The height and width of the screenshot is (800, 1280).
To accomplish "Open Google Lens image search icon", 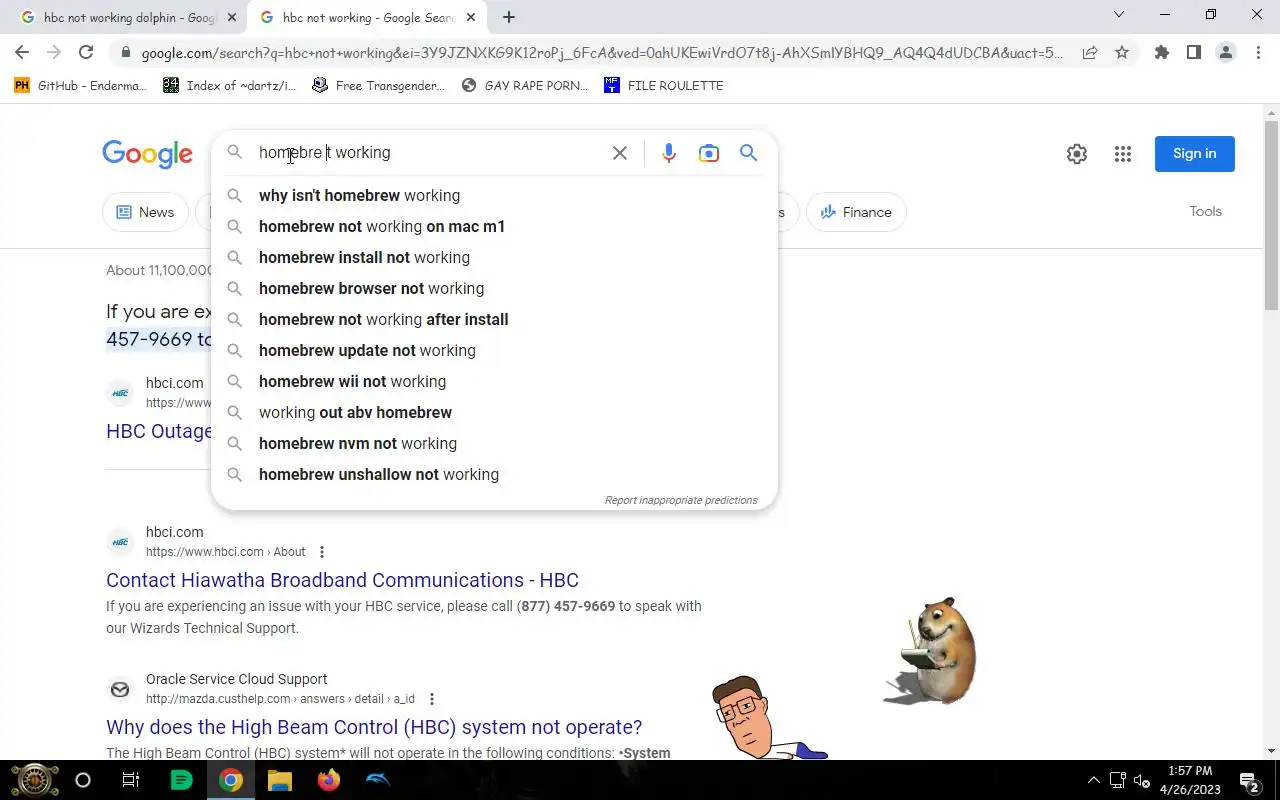I will tap(709, 153).
